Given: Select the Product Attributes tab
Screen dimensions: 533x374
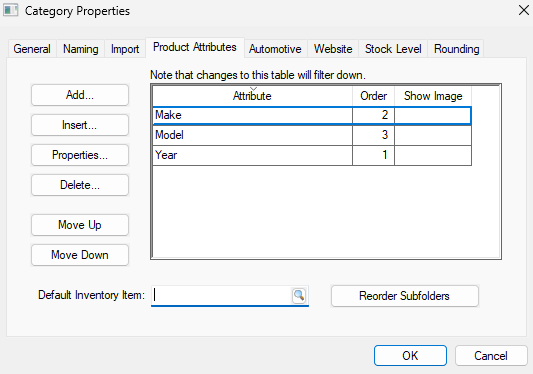Looking at the screenshot, I should pos(195,47).
